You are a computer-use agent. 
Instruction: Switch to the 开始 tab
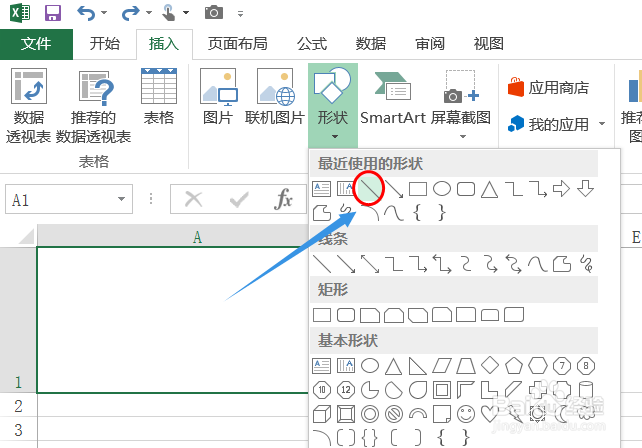coord(105,44)
